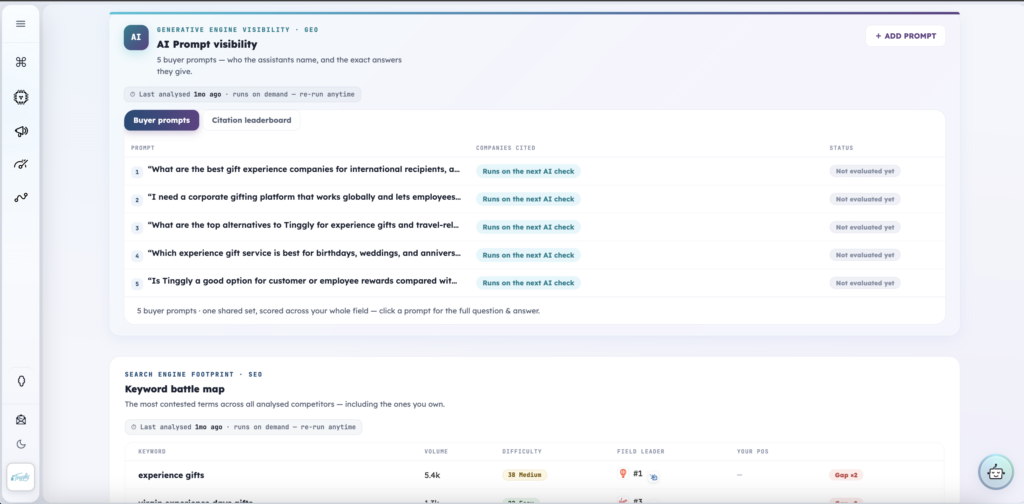
Task: Click 'Runs on the next AI check' for prompt 4
Action: tap(528, 255)
